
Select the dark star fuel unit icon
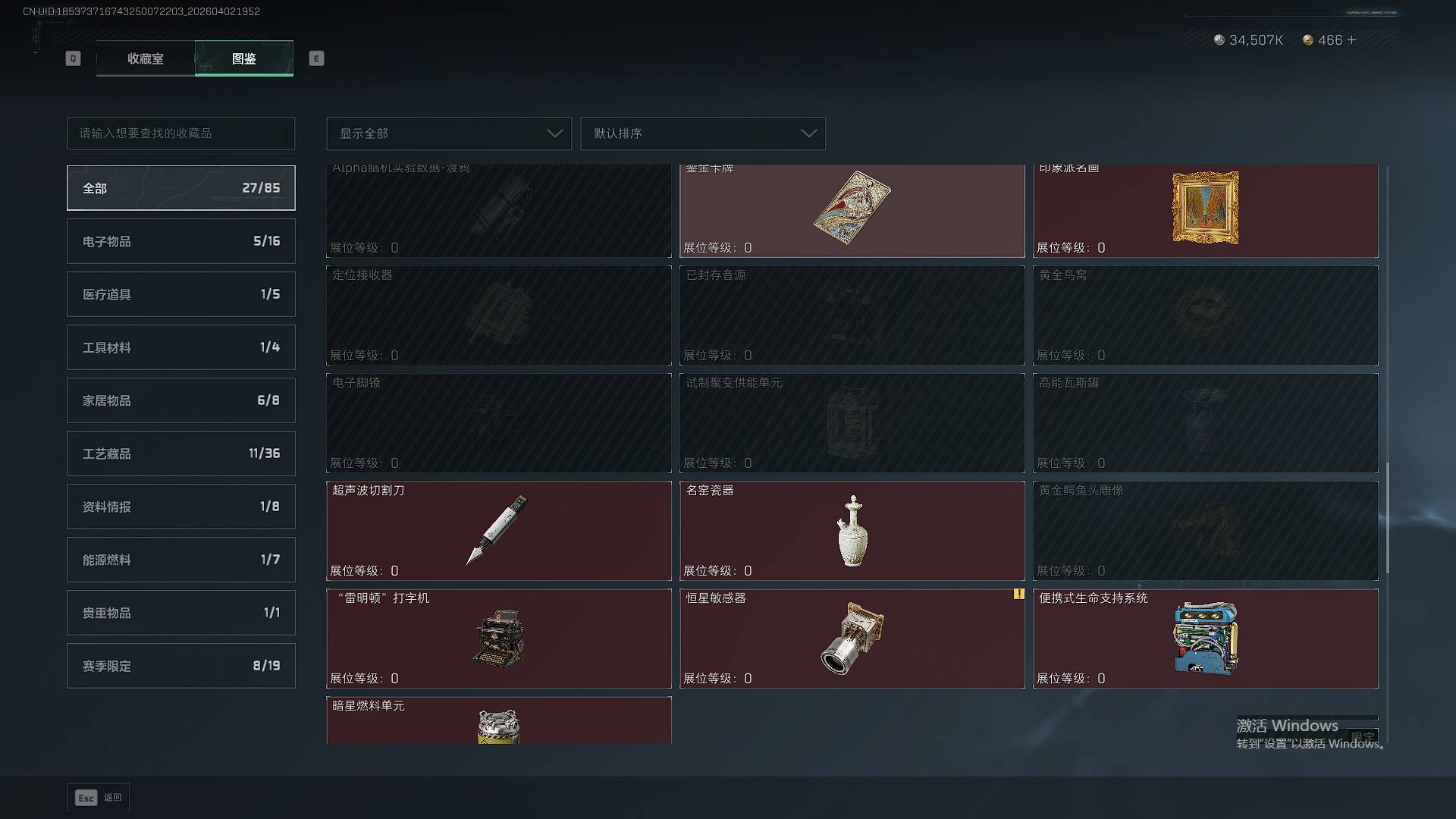(498, 726)
